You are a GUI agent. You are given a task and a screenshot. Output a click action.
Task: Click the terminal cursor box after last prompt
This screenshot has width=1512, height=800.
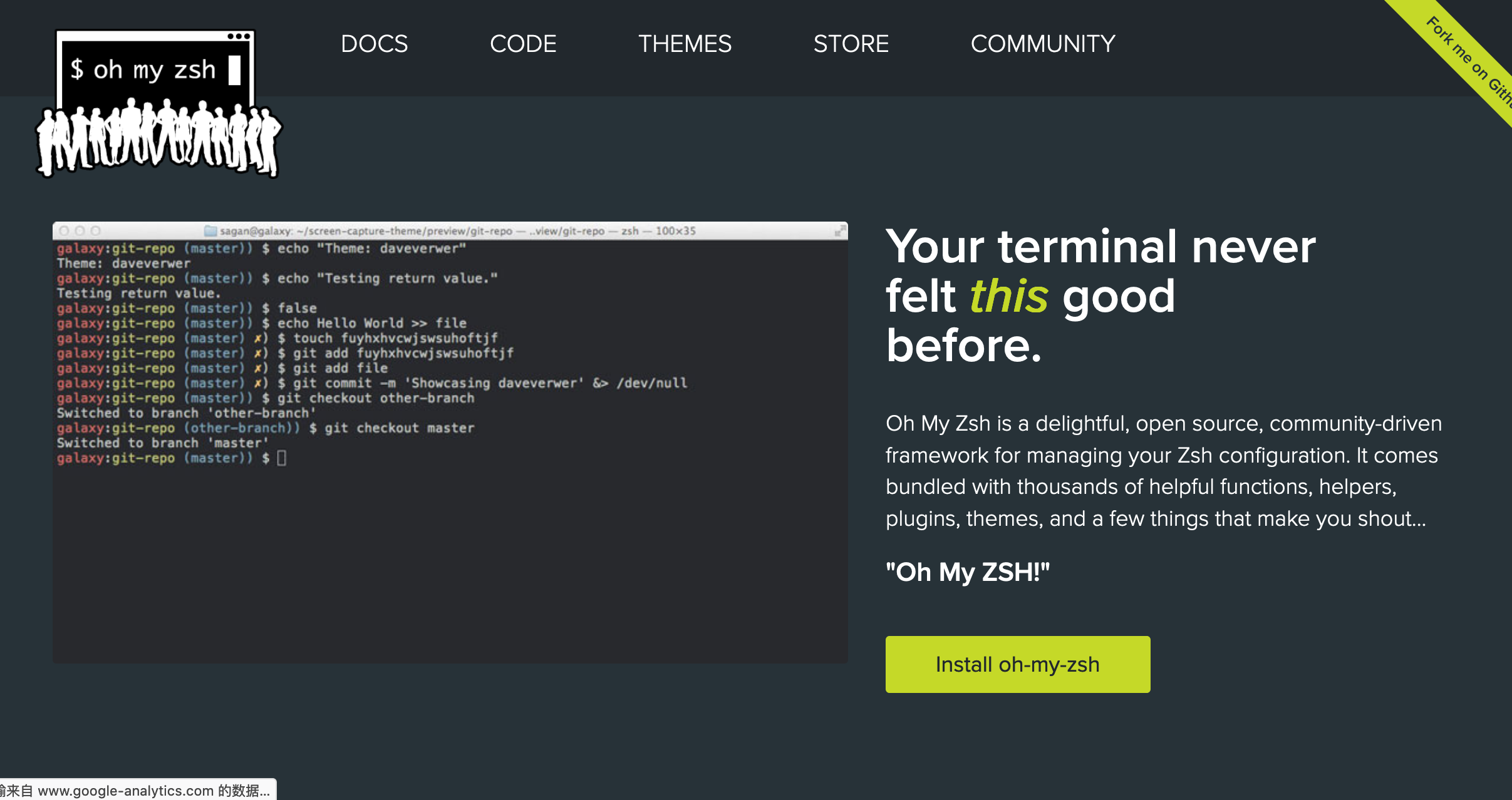pos(282,458)
